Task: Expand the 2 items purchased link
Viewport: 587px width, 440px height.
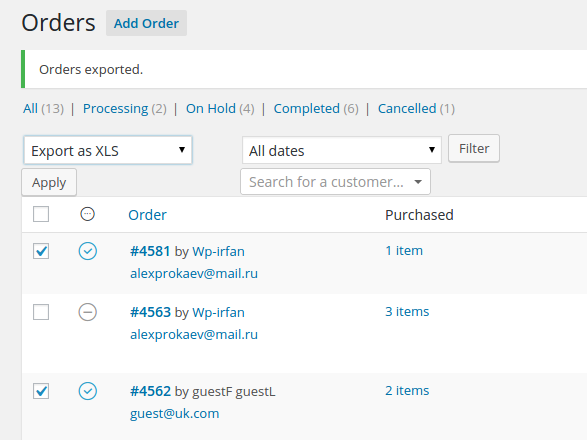Action: pos(407,391)
